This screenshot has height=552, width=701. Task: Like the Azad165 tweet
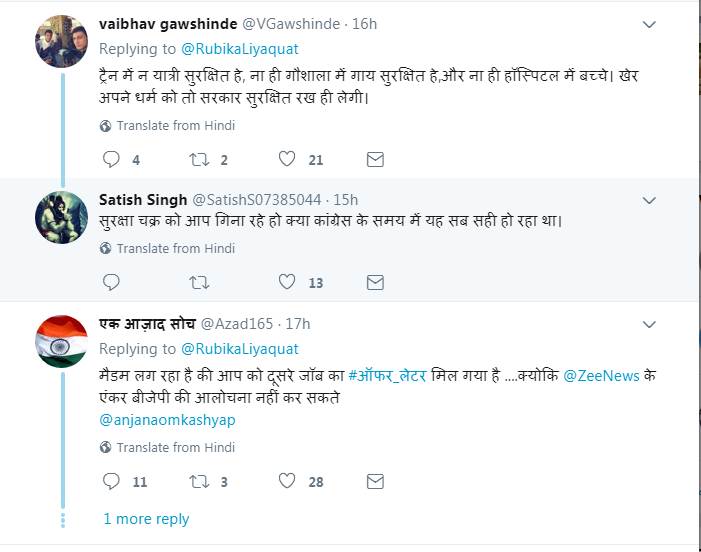click(287, 481)
